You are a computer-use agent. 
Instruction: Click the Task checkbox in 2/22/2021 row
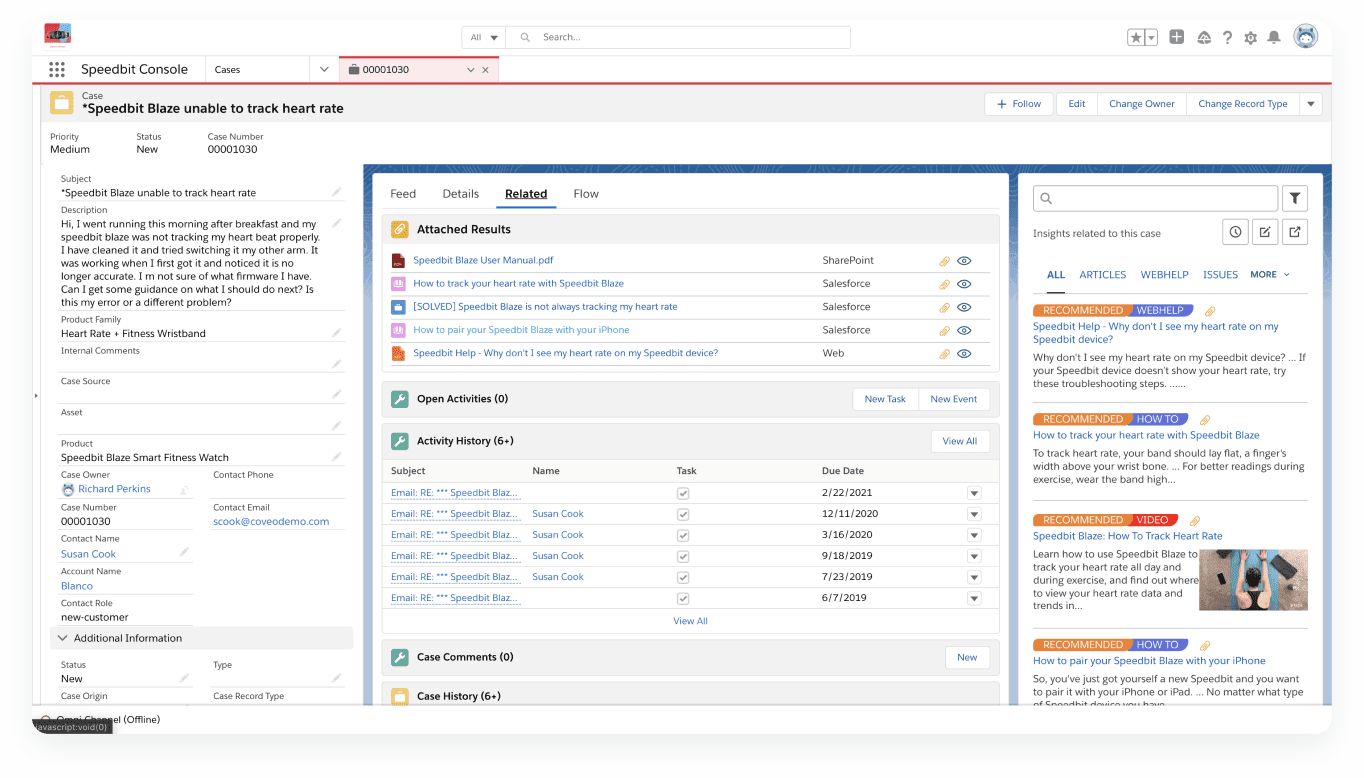pos(683,493)
